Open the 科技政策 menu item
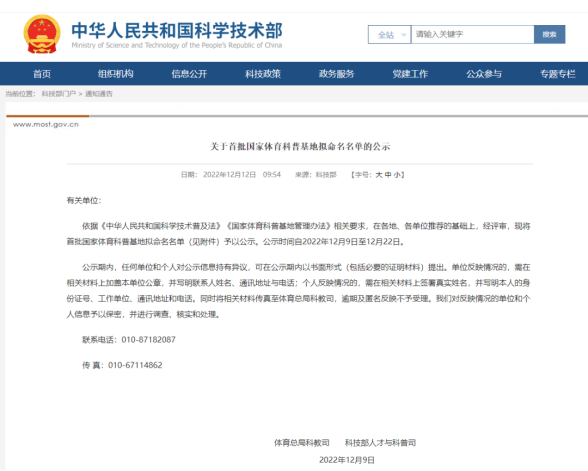The width and height of the screenshot is (588, 471). click(263, 74)
